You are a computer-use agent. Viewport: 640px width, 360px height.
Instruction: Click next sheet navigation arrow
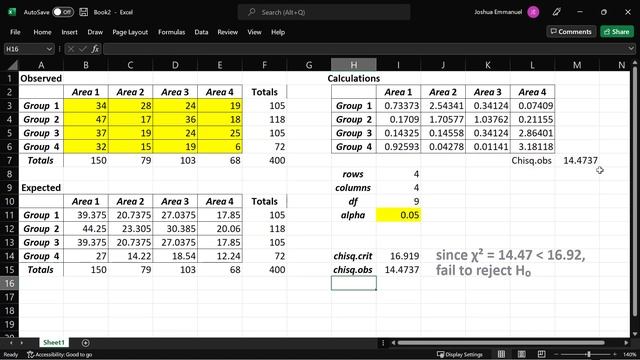click(22, 343)
